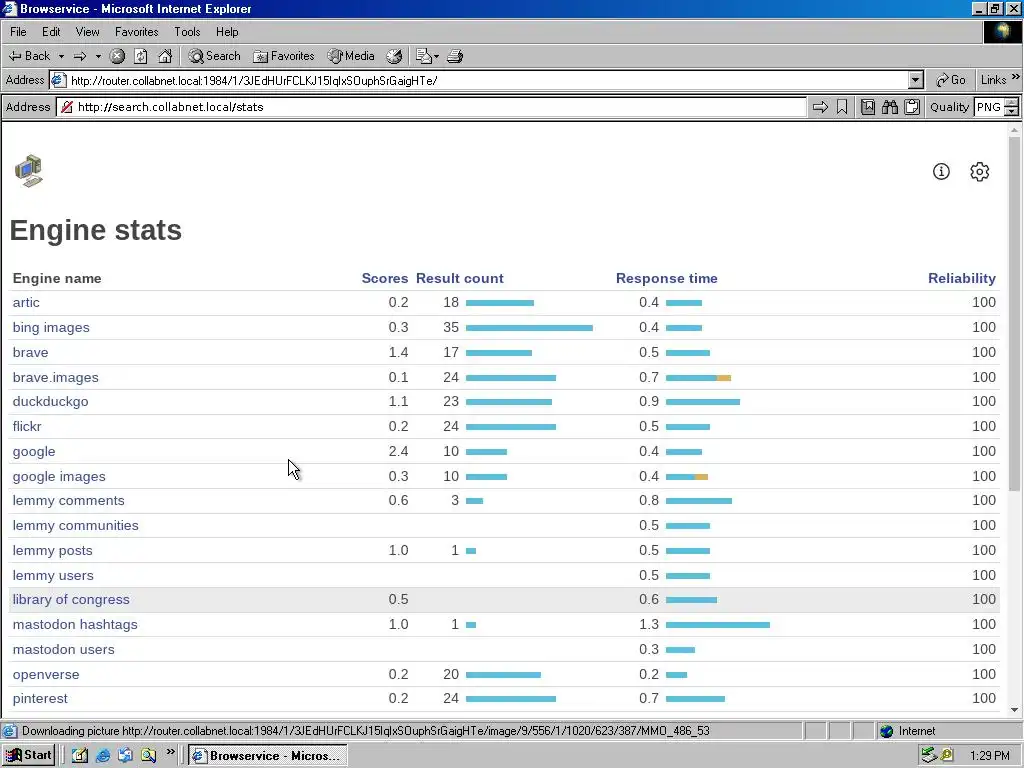Image resolution: width=1024 pixels, height=768 pixels.
Task: Open the View menu
Action: 87,32
